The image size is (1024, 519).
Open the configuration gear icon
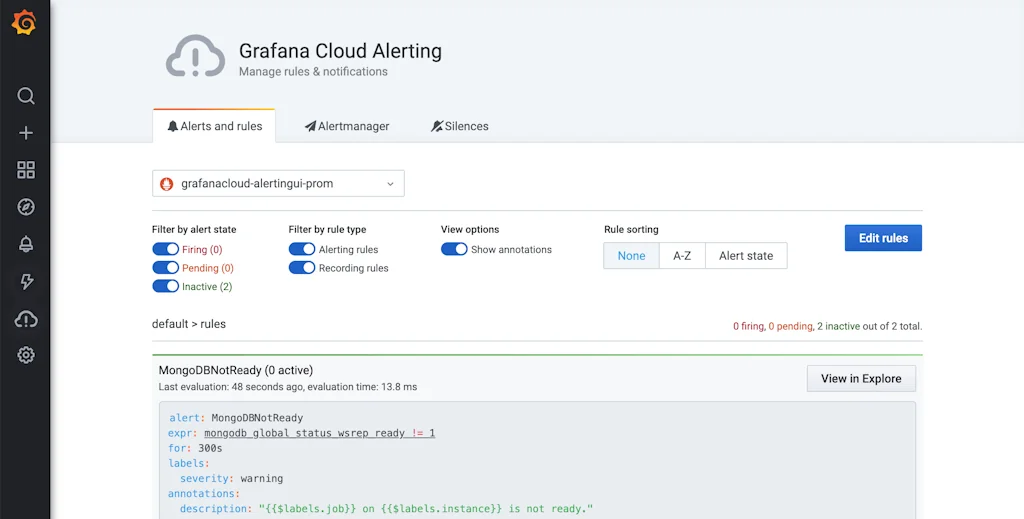[25, 355]
